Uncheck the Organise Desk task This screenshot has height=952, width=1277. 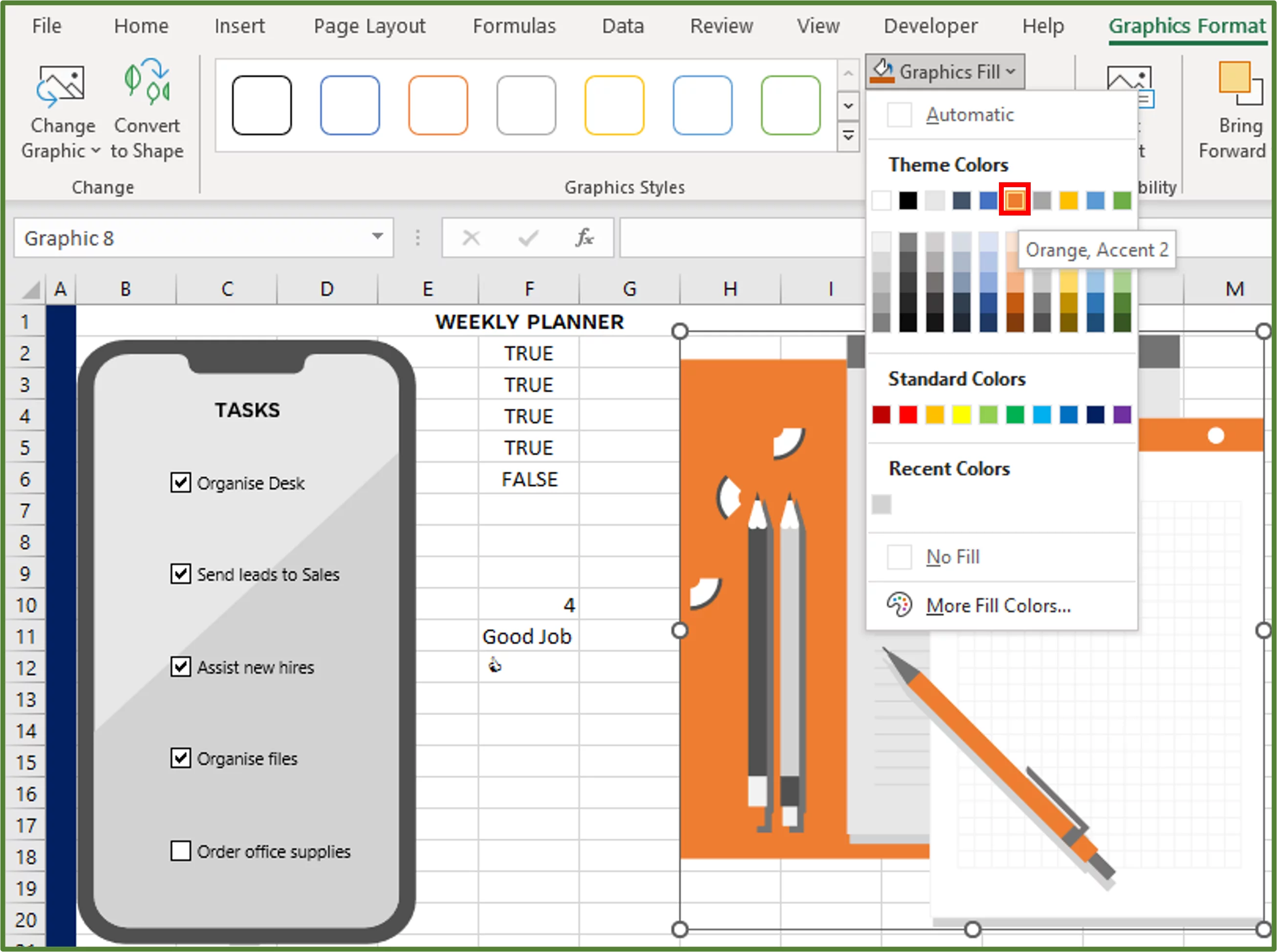tap(180, 483)
